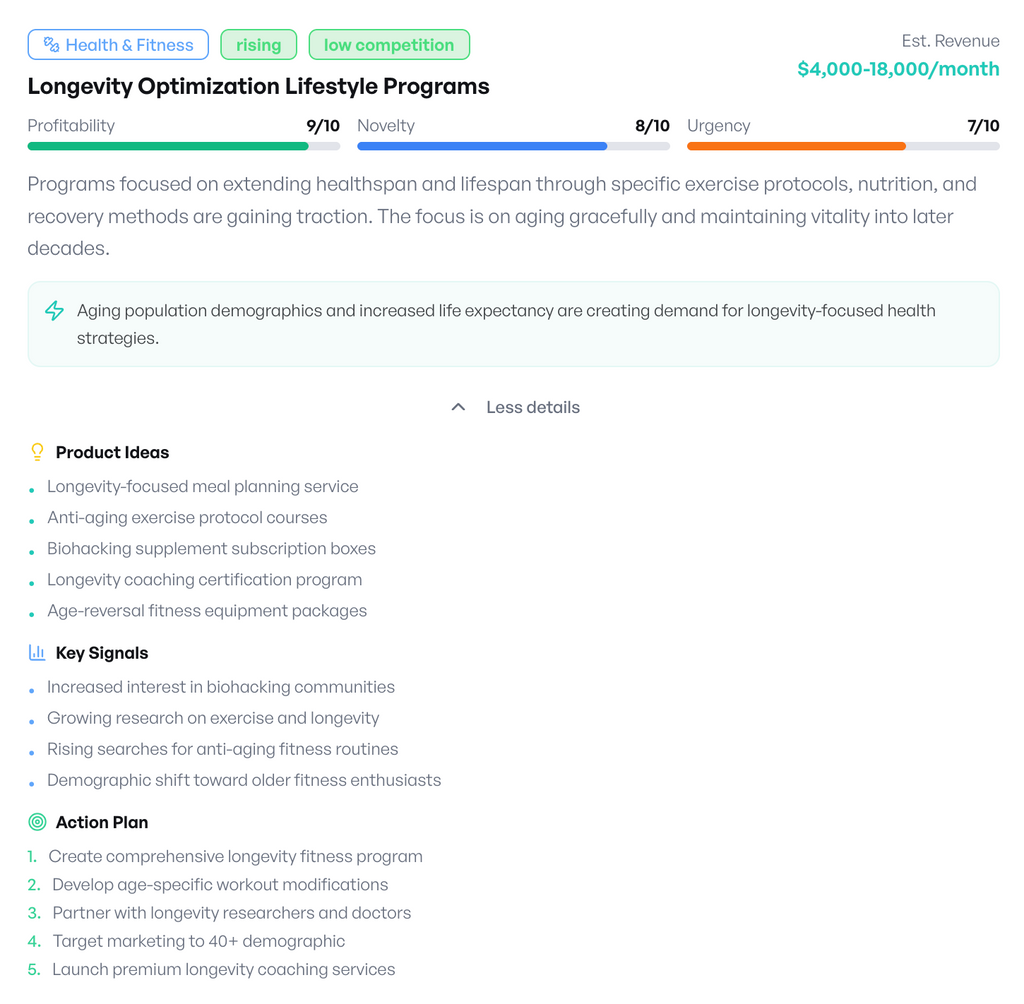Click the lightbulb icon beside Product Ideas
The image size is (1024, 1004).
tap(37, 452)
